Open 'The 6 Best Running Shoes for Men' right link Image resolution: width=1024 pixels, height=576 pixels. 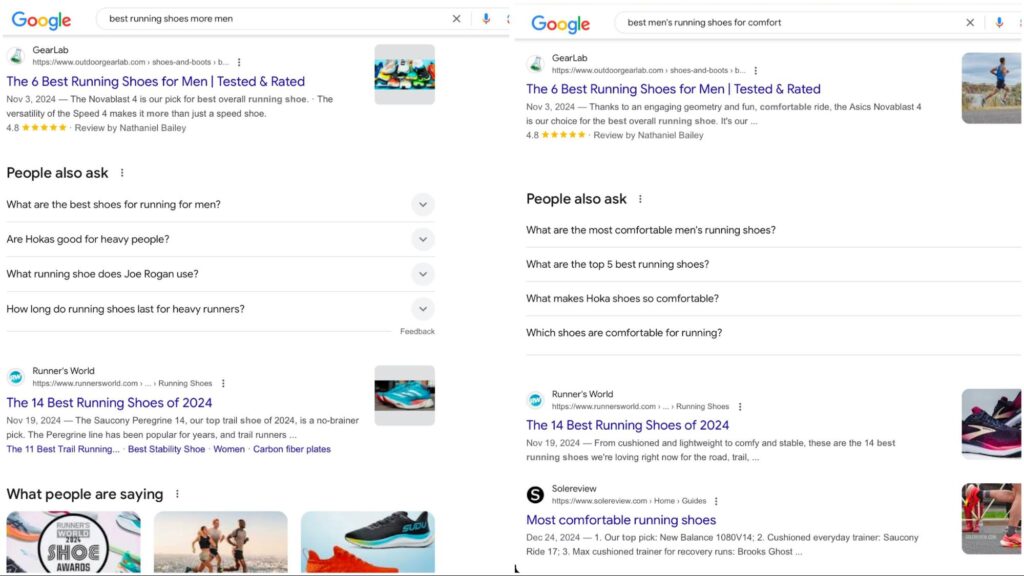pos(673,89)
